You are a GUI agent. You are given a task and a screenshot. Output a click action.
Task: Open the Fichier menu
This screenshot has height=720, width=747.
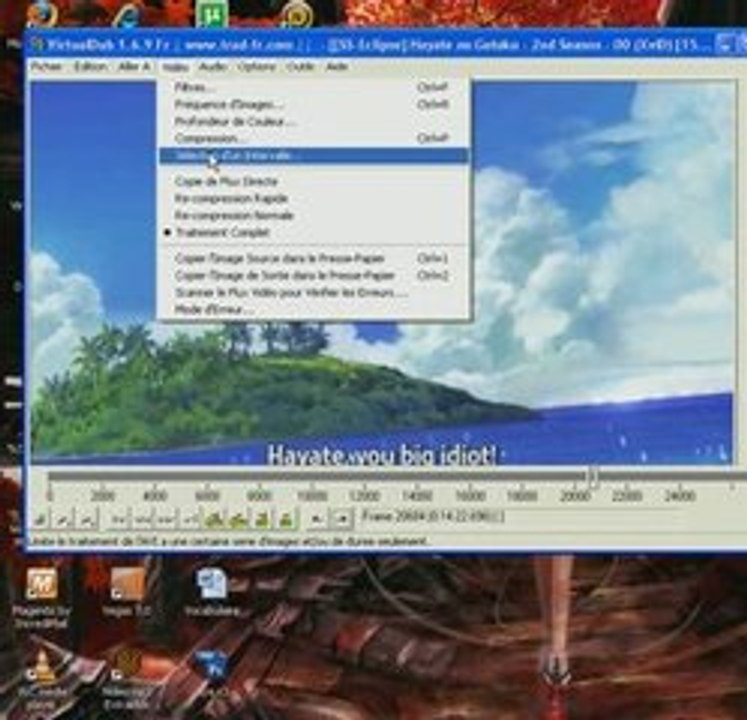tap(46, 67)
